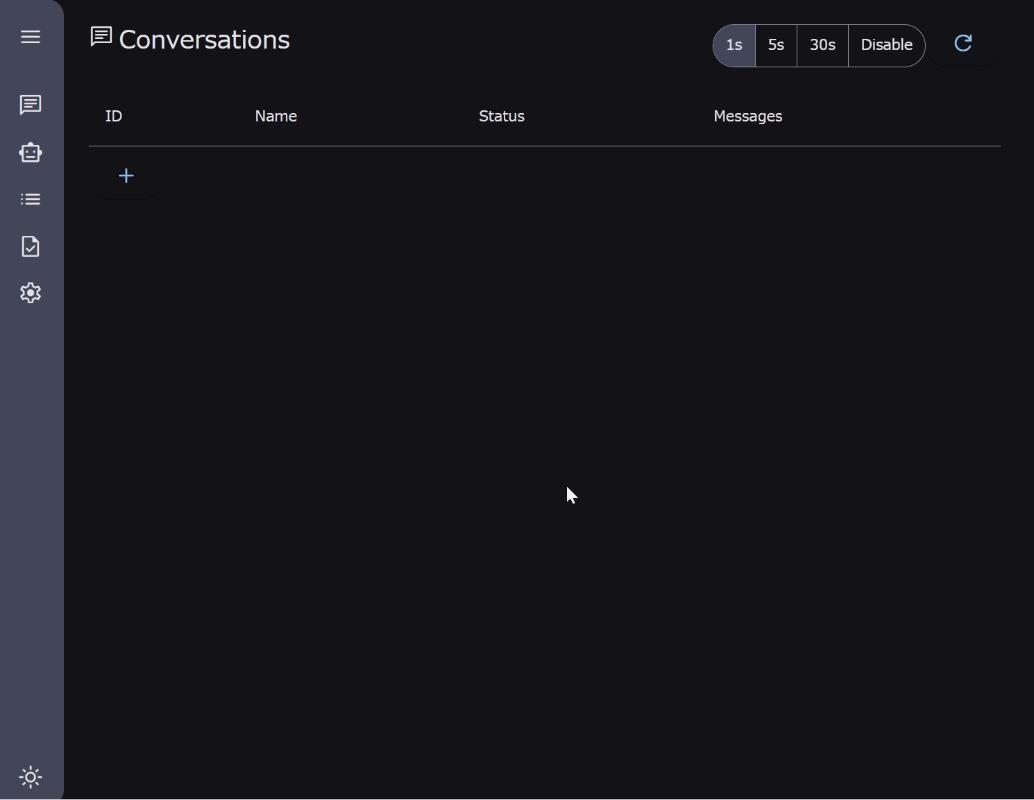The height and width of the screenshot is (800, 1034).
Task: Open the list view sidebar icon
Action: point(30,199)
